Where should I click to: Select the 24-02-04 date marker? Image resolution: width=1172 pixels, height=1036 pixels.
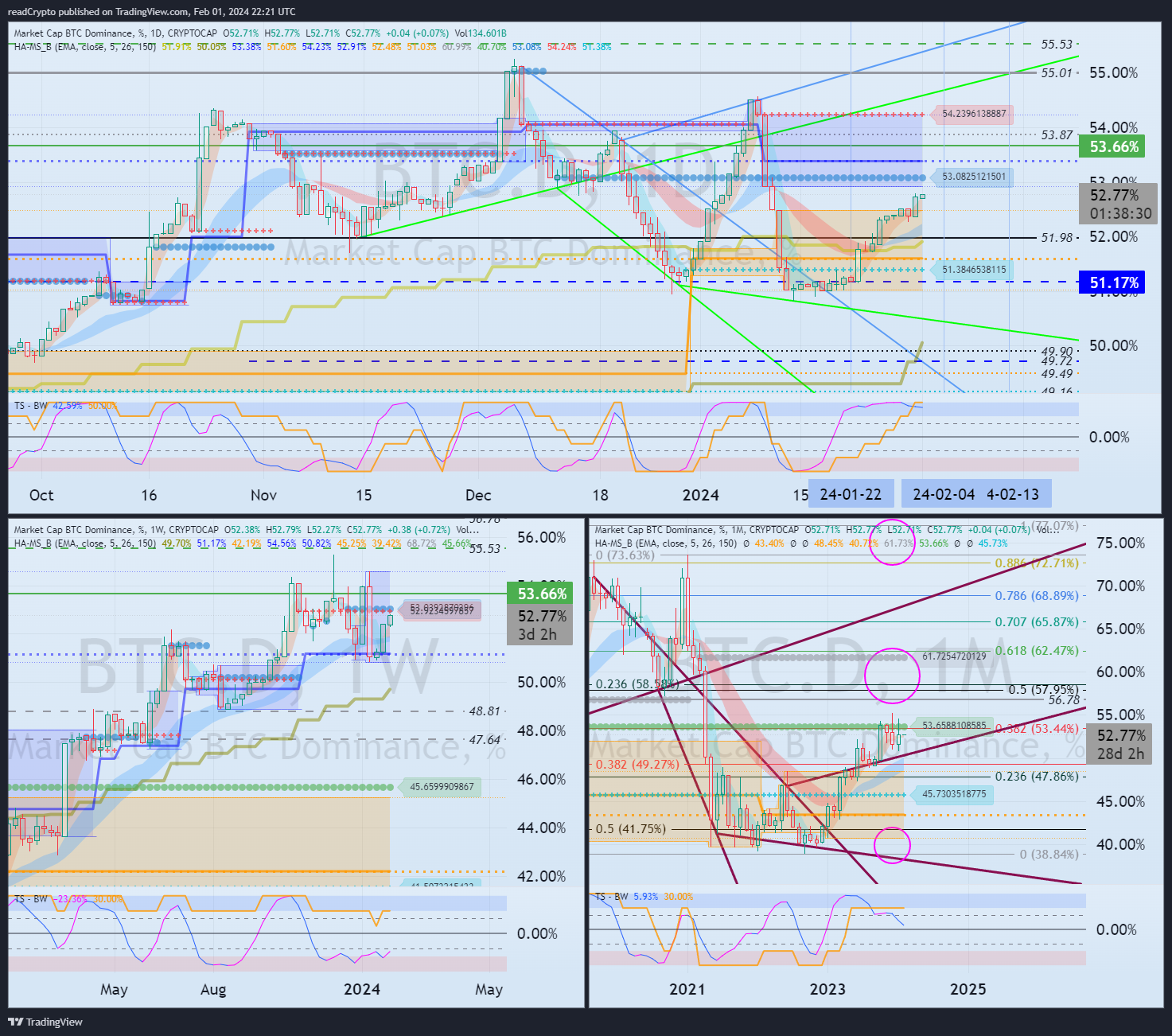pyautogui.click(x=944, y=494)
